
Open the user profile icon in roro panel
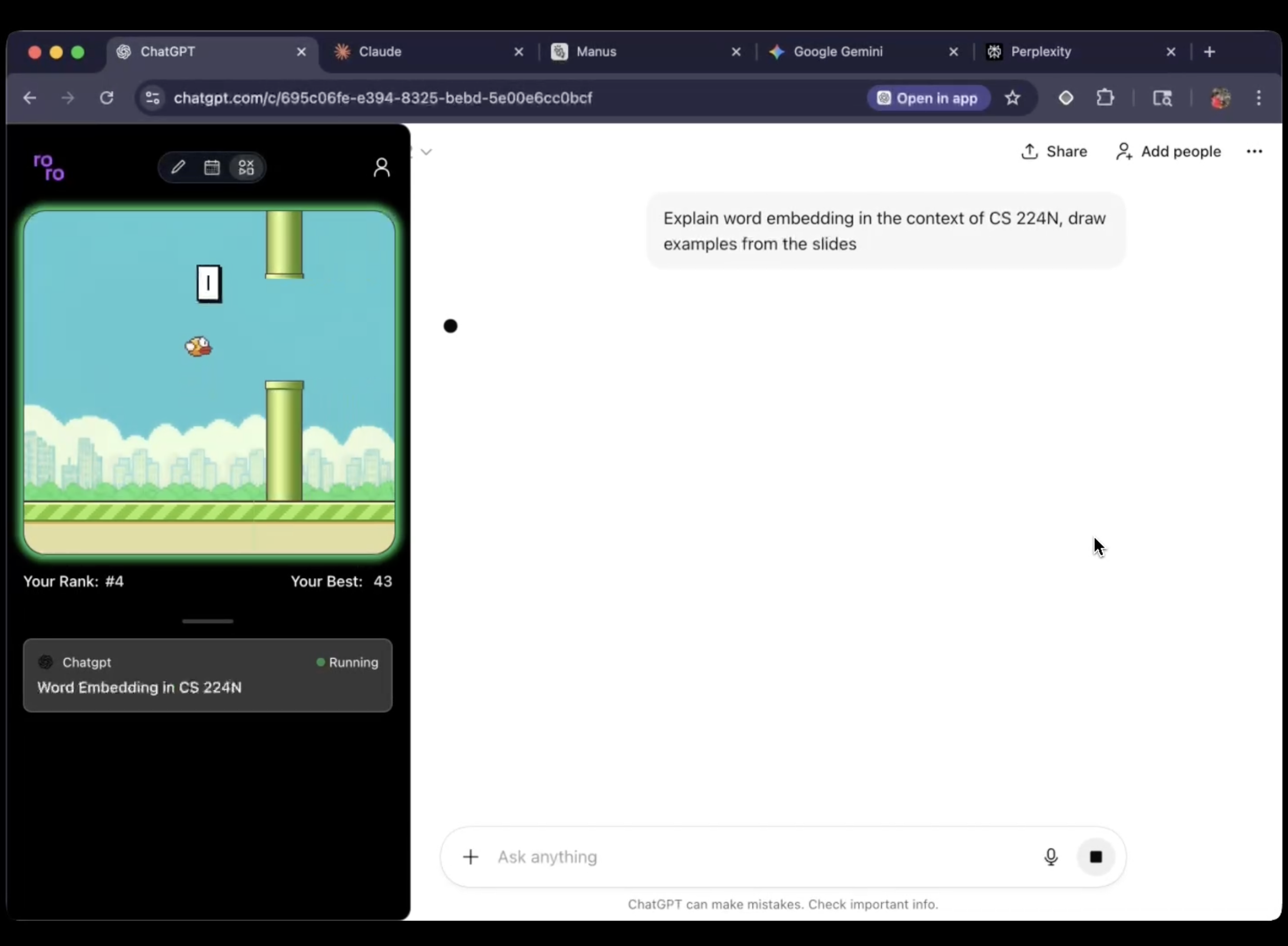click(x=381, y=167)
